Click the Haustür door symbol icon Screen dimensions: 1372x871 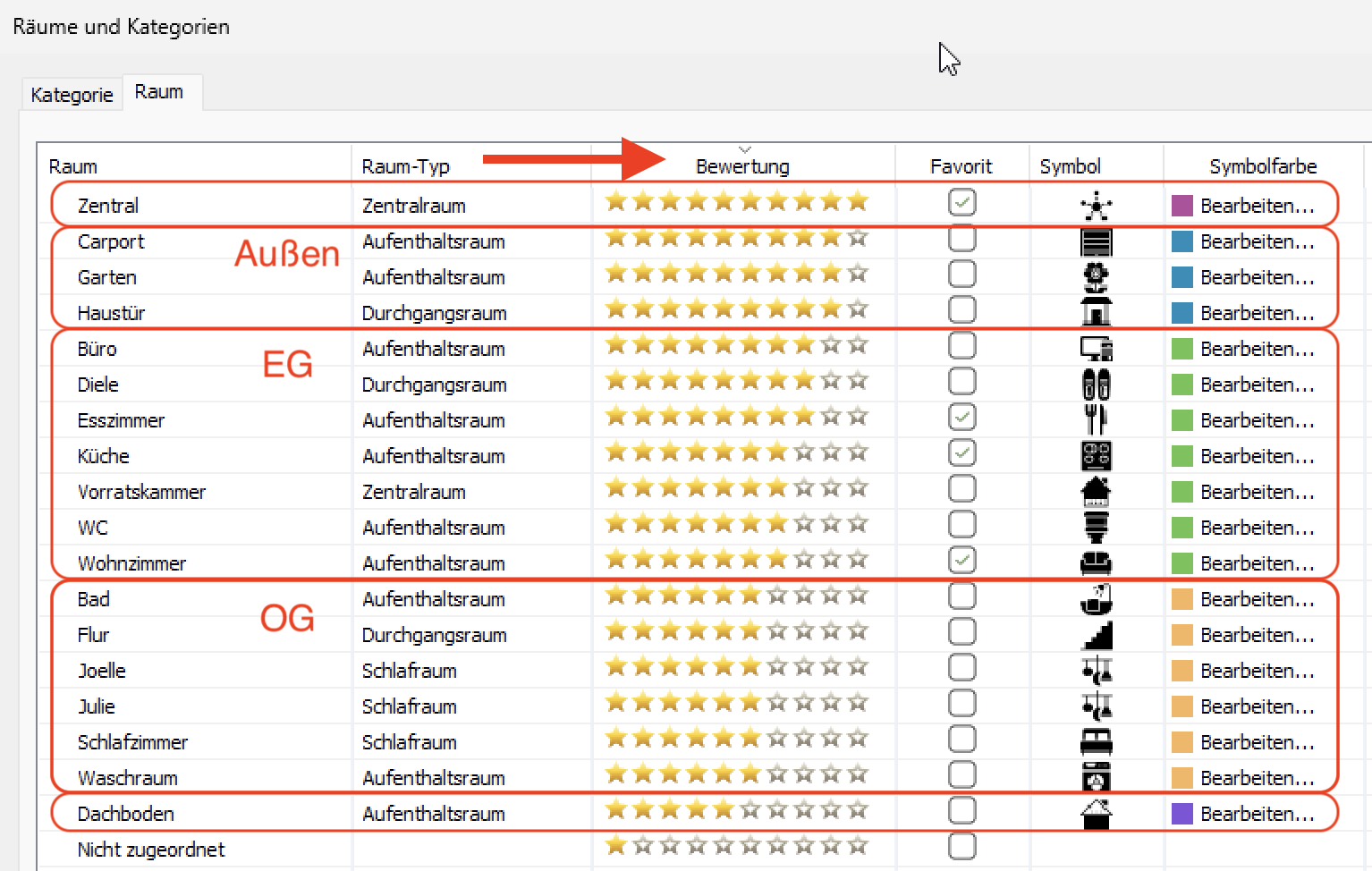coord(1096,313)
